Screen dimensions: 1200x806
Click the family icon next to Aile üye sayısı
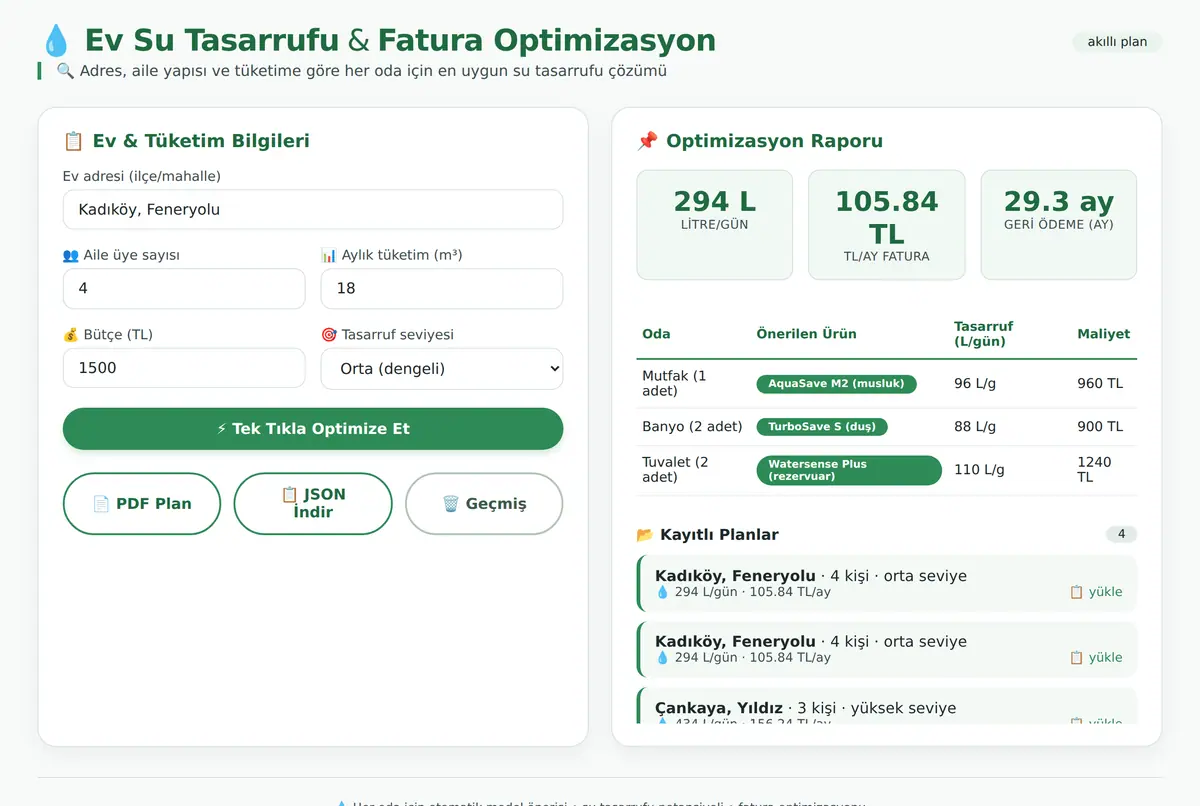[x=70, y=255]
